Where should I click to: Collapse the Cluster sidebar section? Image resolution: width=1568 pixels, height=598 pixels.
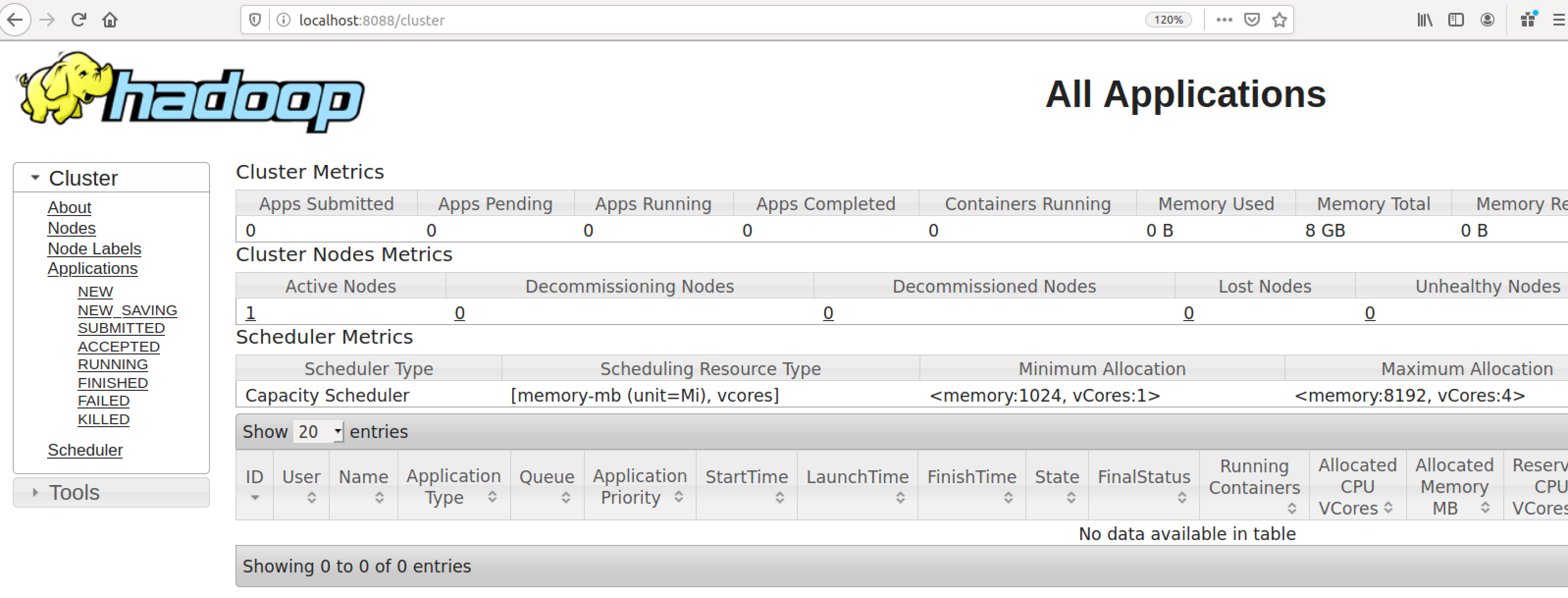coord(111,178)
